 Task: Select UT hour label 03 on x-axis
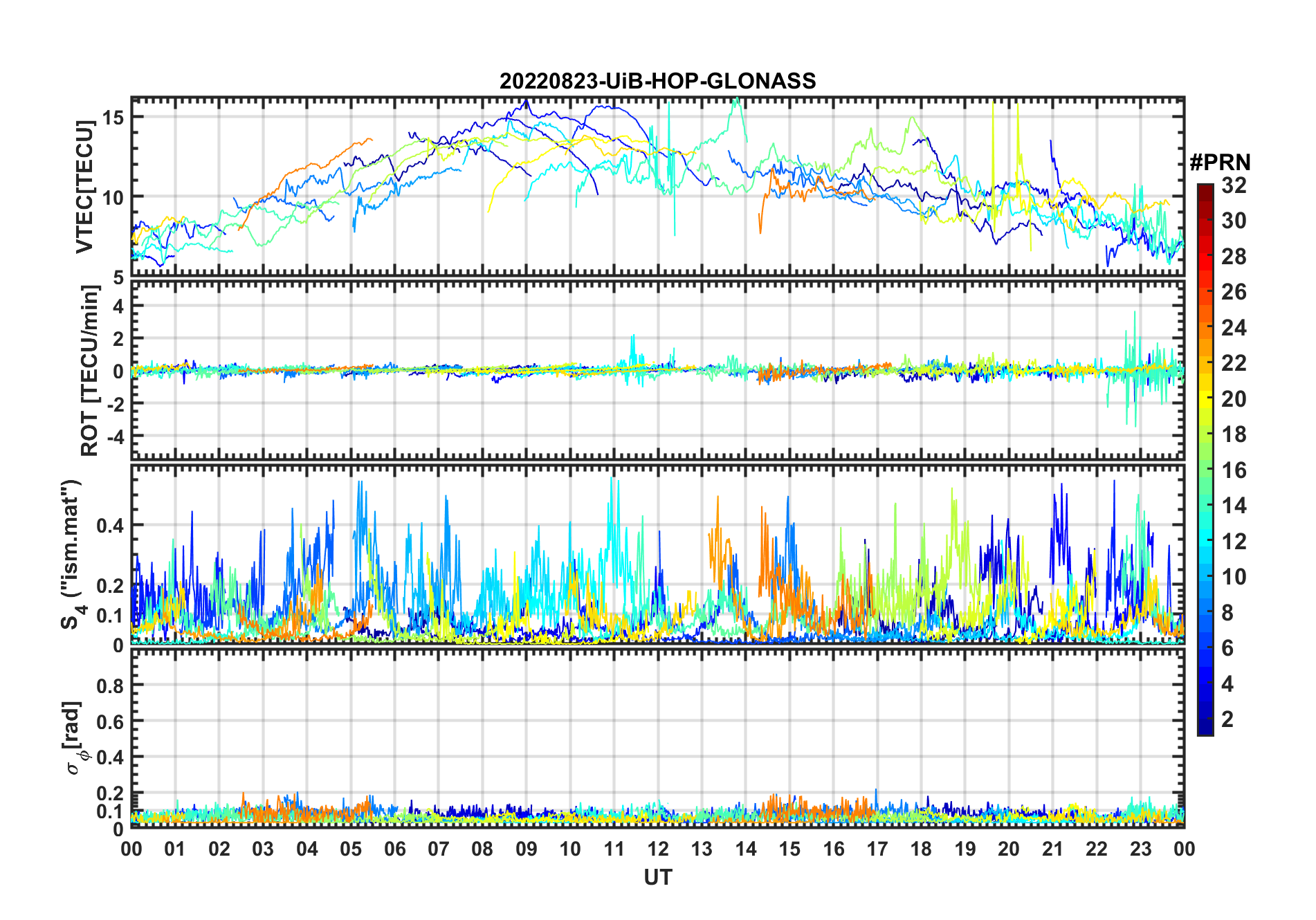[x=263, y=849]
